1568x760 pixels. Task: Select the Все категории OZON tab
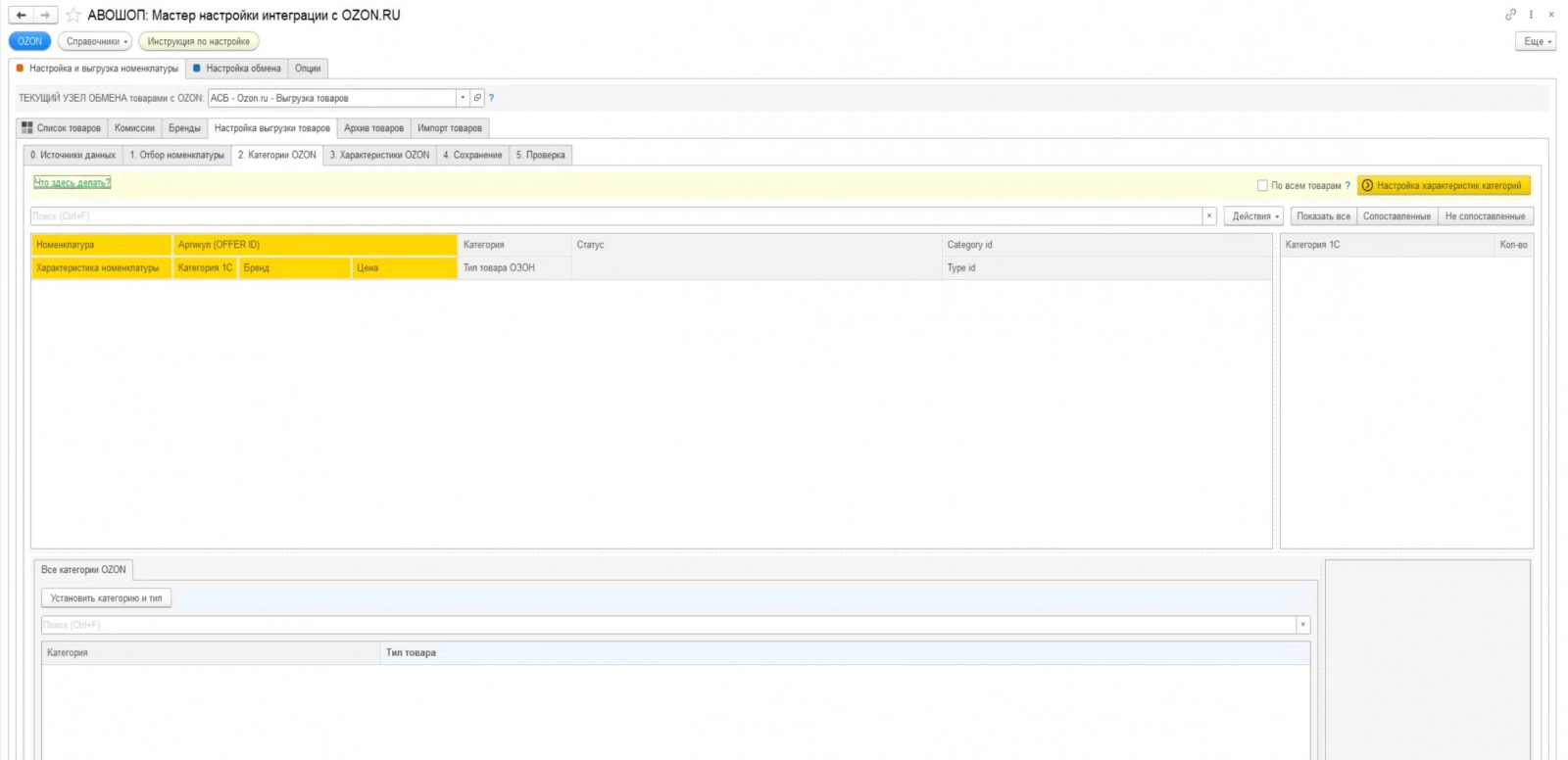click(83, 569)
